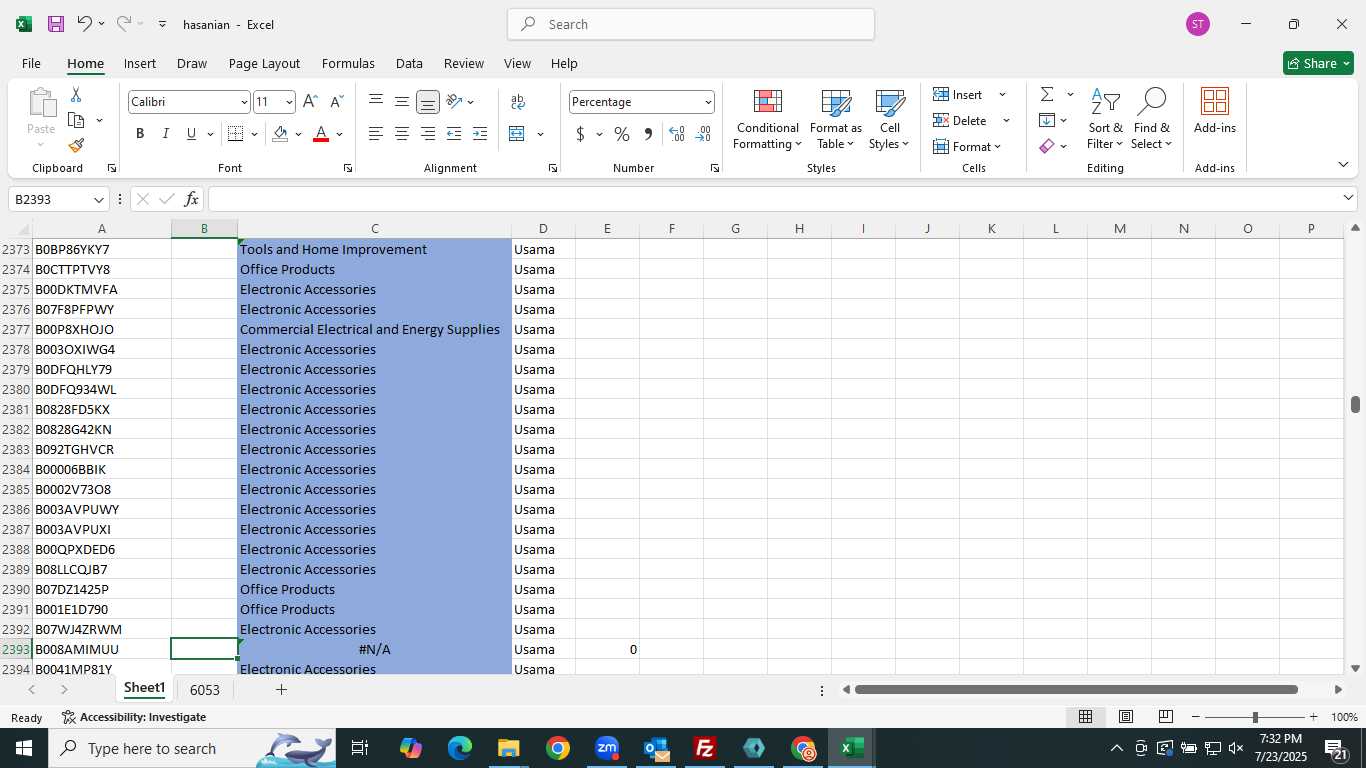Viewport: 1366px width, 768px height.
Task: Expand the Cell Styles menu
Action: coord(889,120)
